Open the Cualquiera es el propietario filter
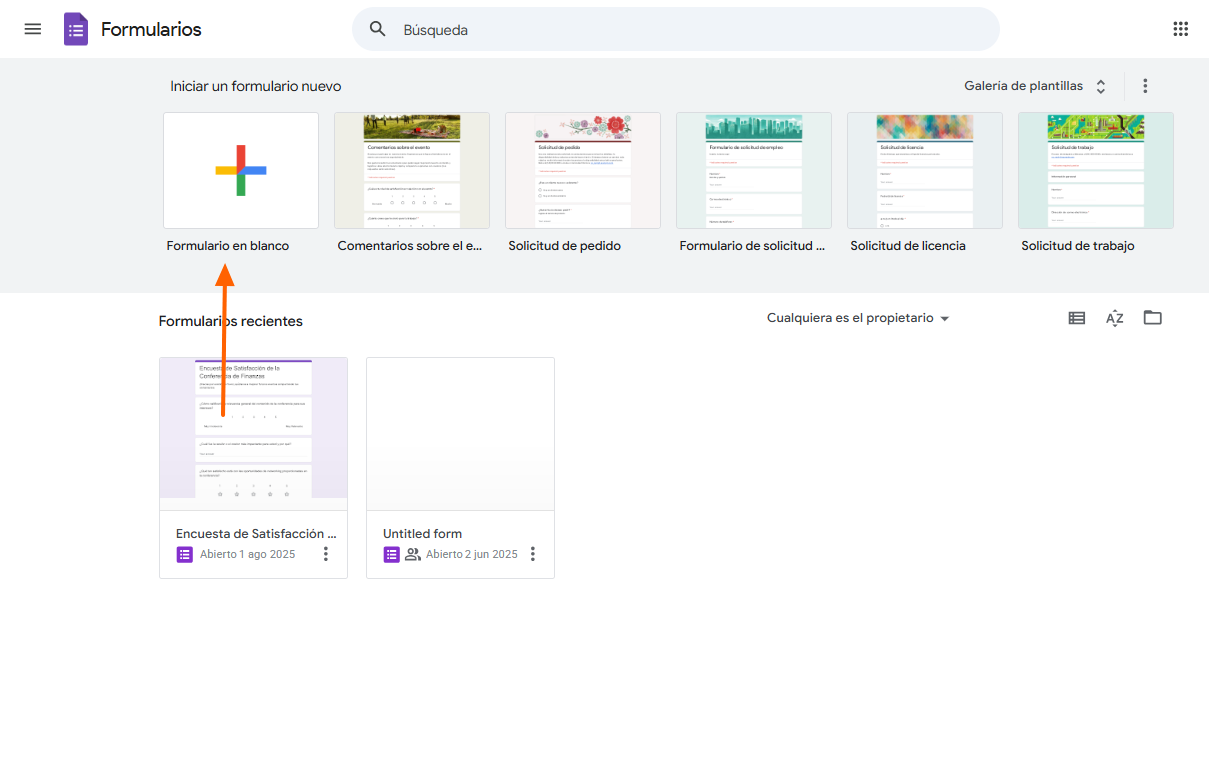1209x768 pixels. pyautogui.click(x=857, y=317)
